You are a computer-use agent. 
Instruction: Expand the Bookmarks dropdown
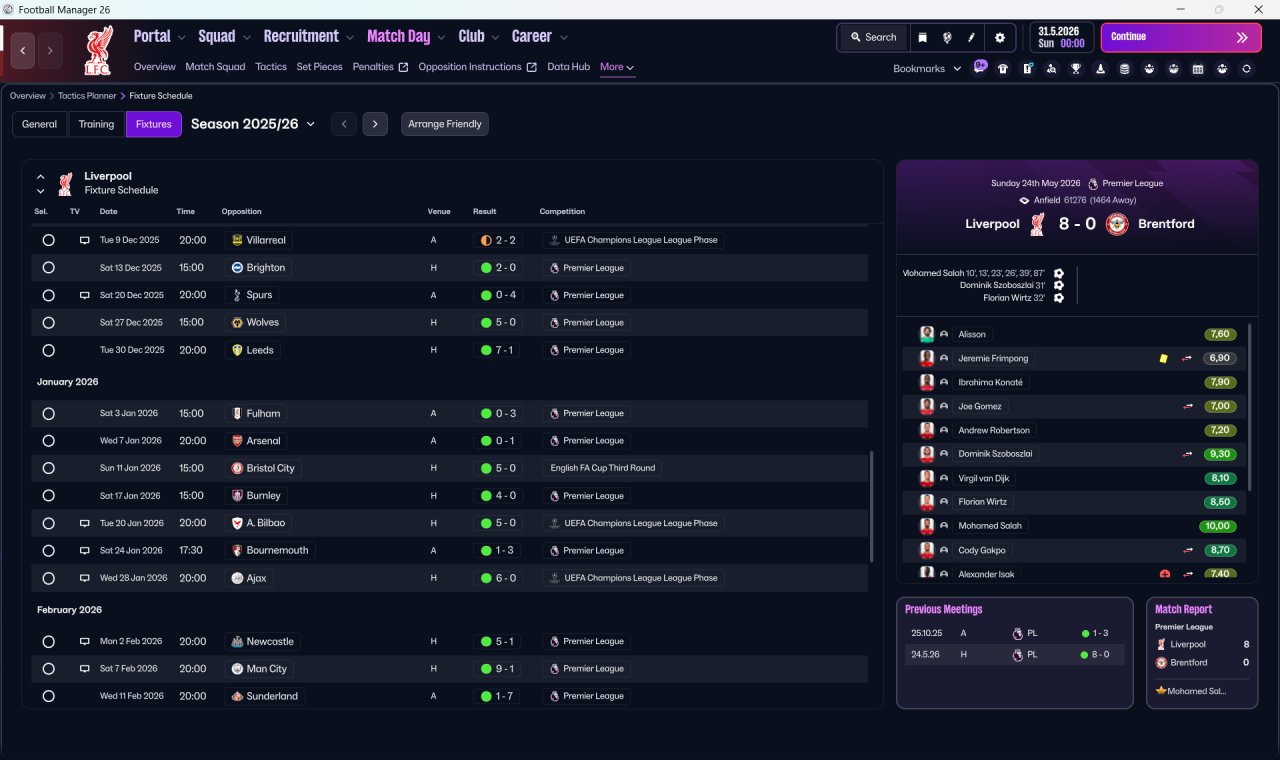coord(927,69)
